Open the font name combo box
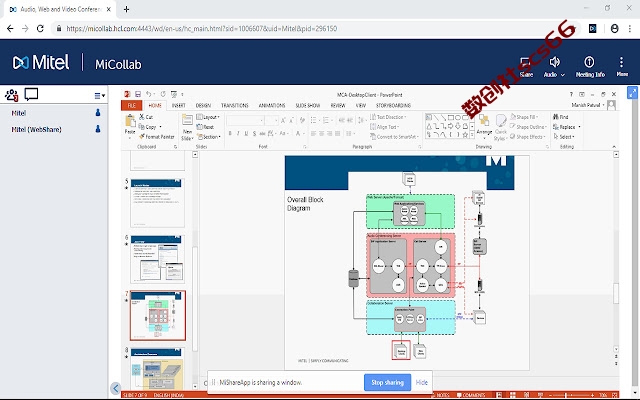This screenshot has width=640, height=400. pos(245,120)
